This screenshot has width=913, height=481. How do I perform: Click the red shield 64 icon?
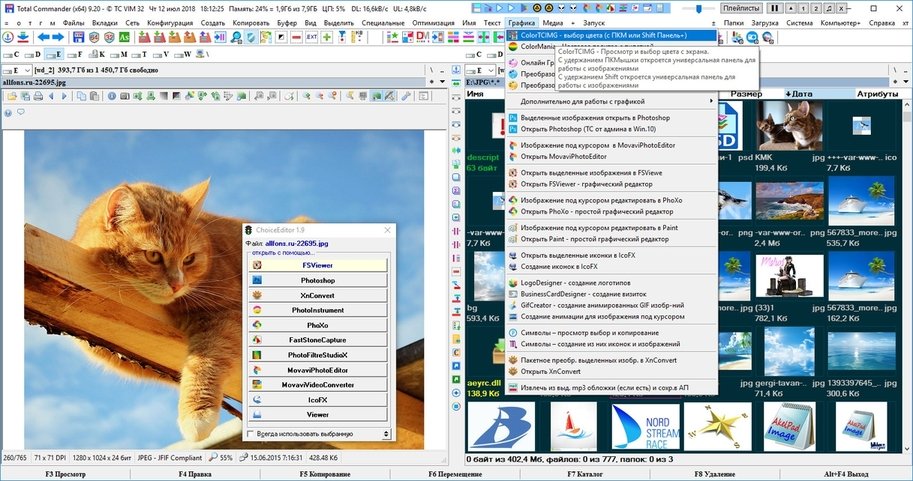point(94,37)
